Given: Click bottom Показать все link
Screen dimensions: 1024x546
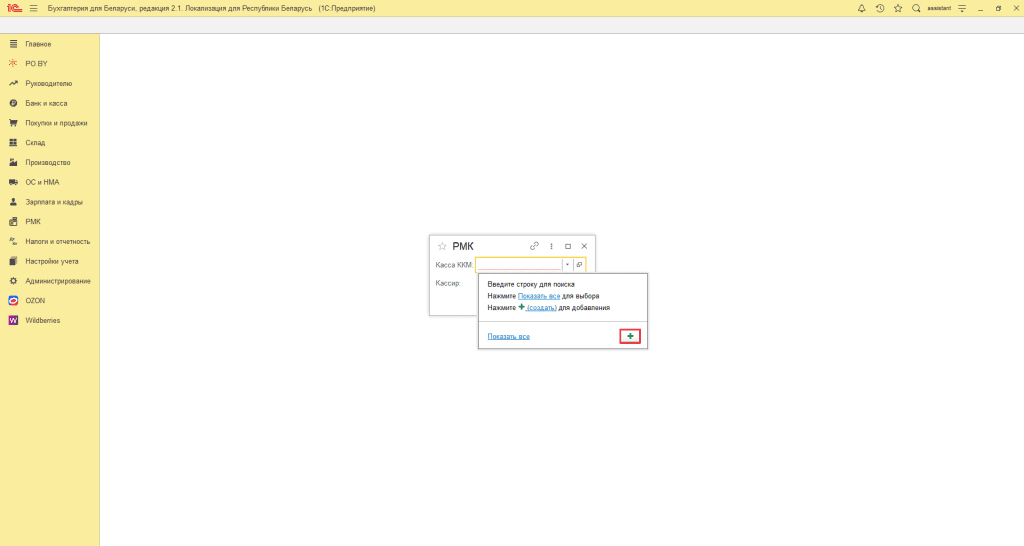Looking at the screenshot, I should 508,336.
